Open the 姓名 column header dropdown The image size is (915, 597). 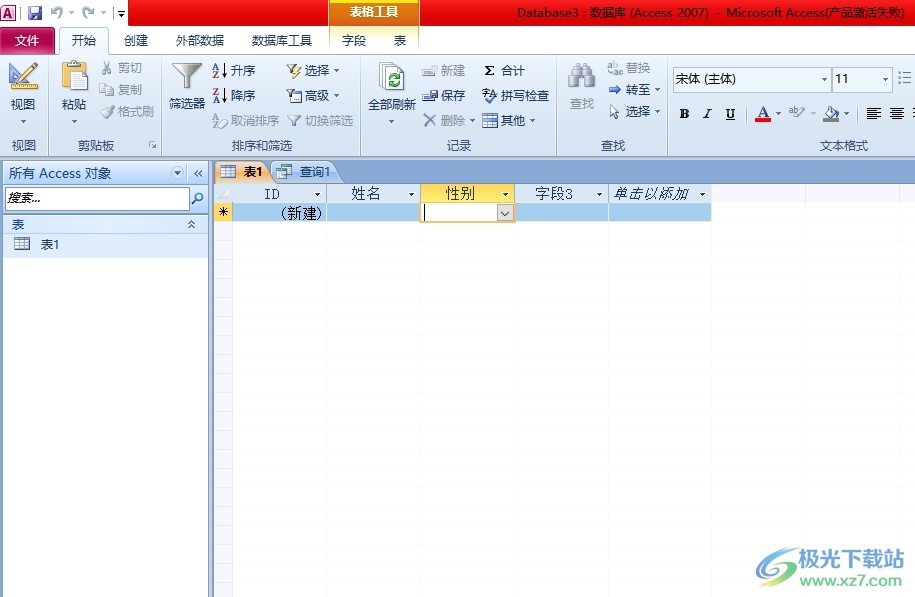411,194
